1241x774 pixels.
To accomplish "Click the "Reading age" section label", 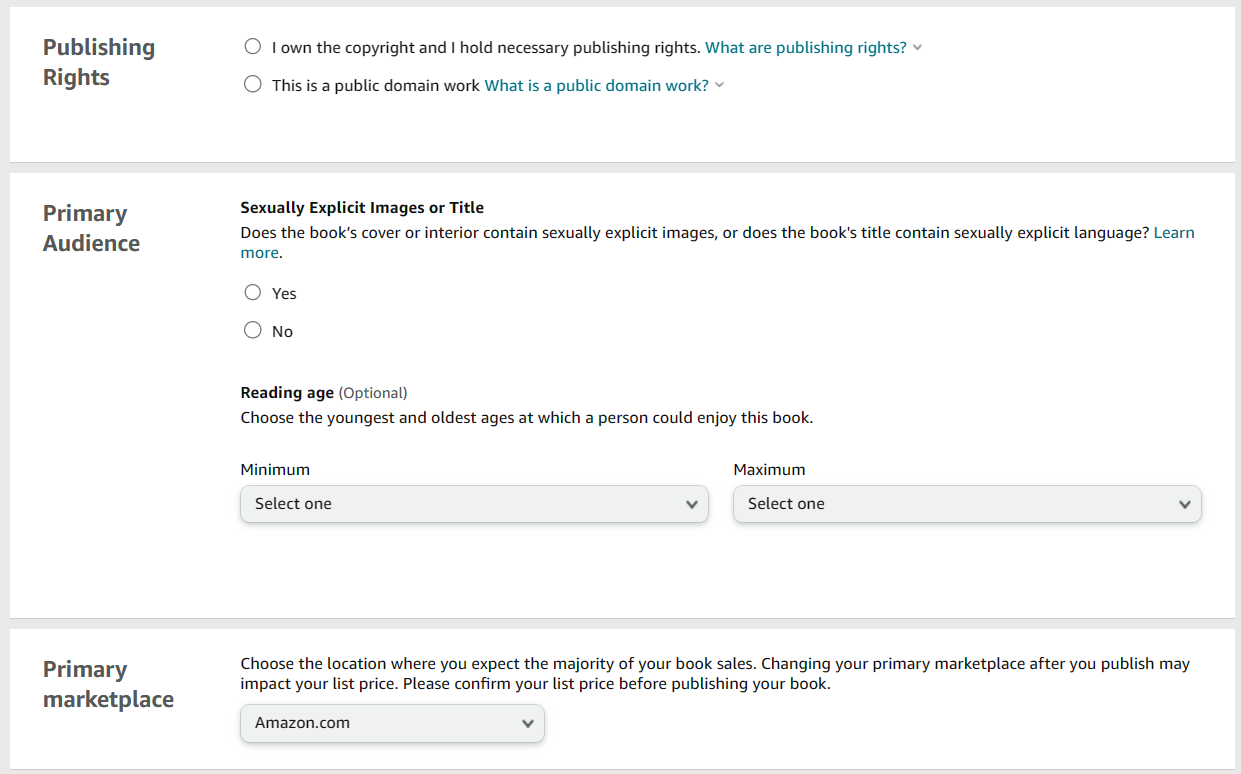I will coord(287,393).
